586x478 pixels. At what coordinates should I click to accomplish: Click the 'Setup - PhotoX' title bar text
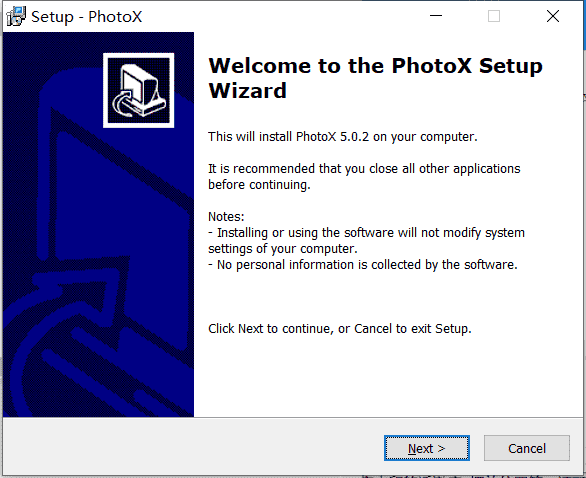(x=86, y=17)
